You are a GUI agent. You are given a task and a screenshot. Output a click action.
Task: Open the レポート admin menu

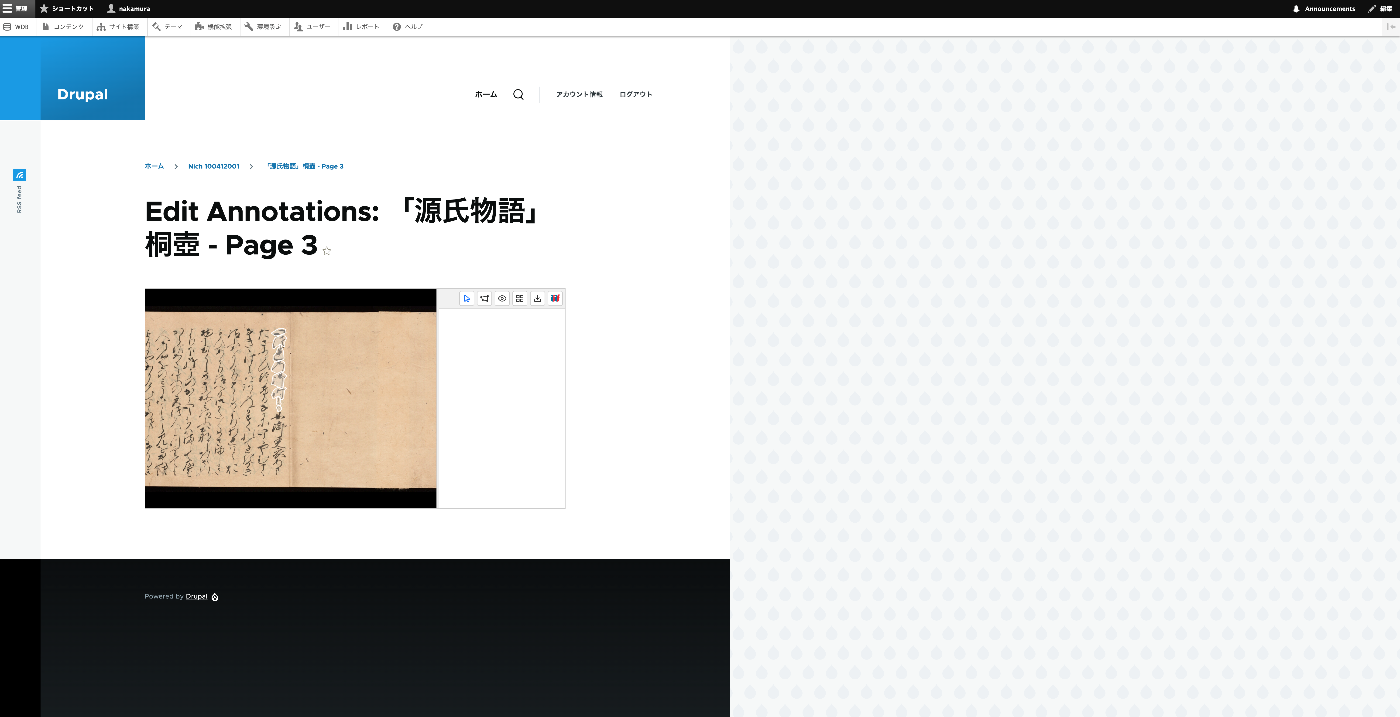click(x=361, y=27)
